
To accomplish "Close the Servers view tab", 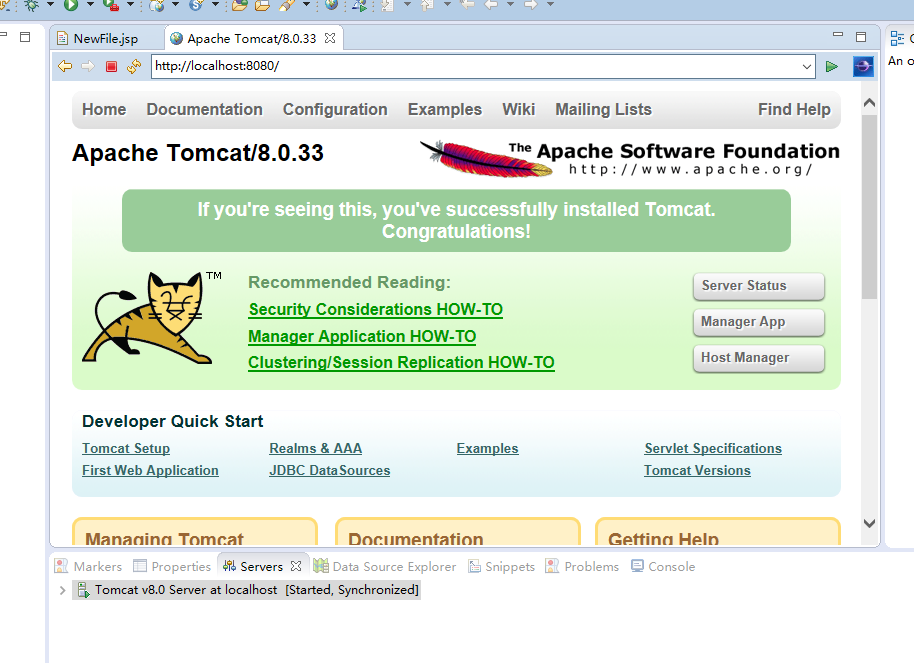I will pos(296,566).
